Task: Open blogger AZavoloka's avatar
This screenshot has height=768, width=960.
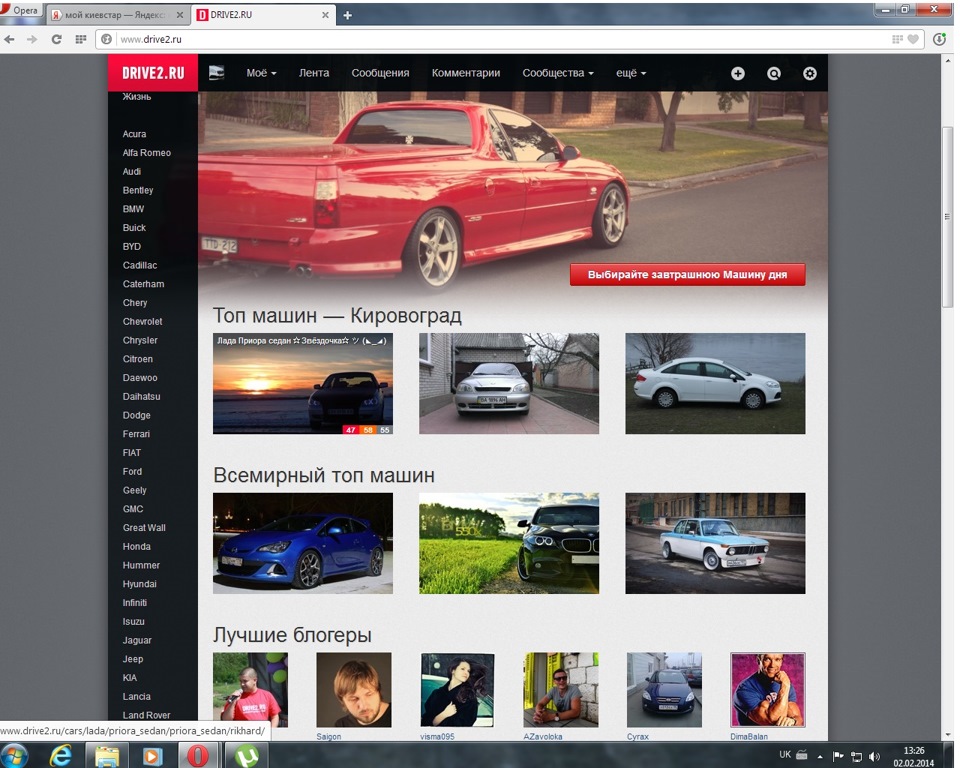Action: point(561,690)
